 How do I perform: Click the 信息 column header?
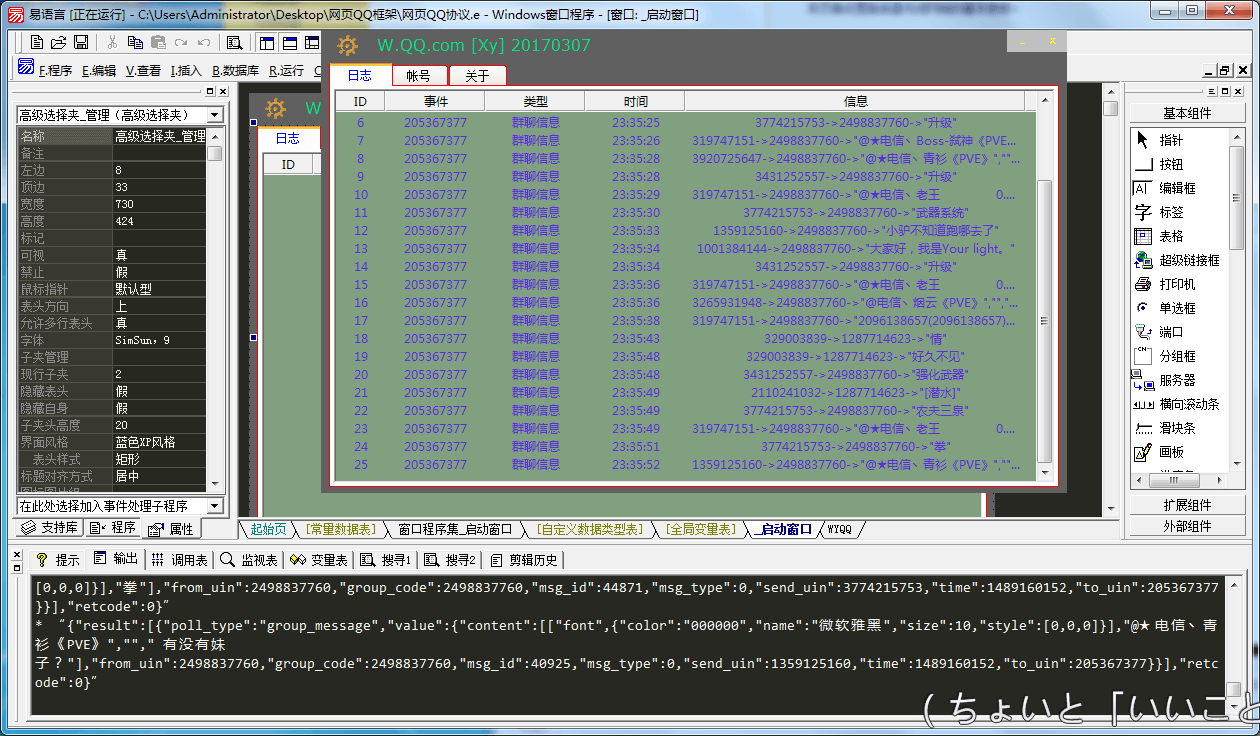pyautogui.click(x=855, y=101)
